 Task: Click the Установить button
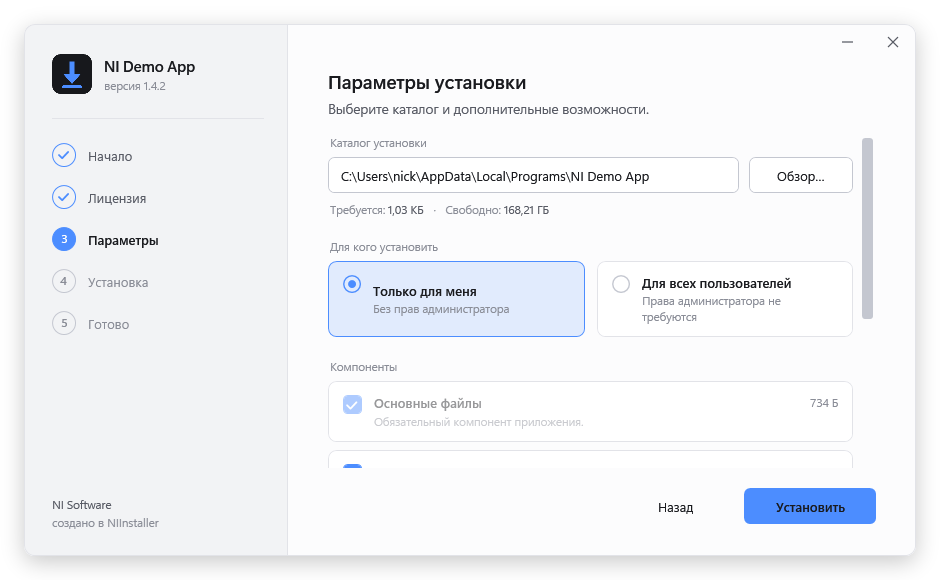pos(810,506)
